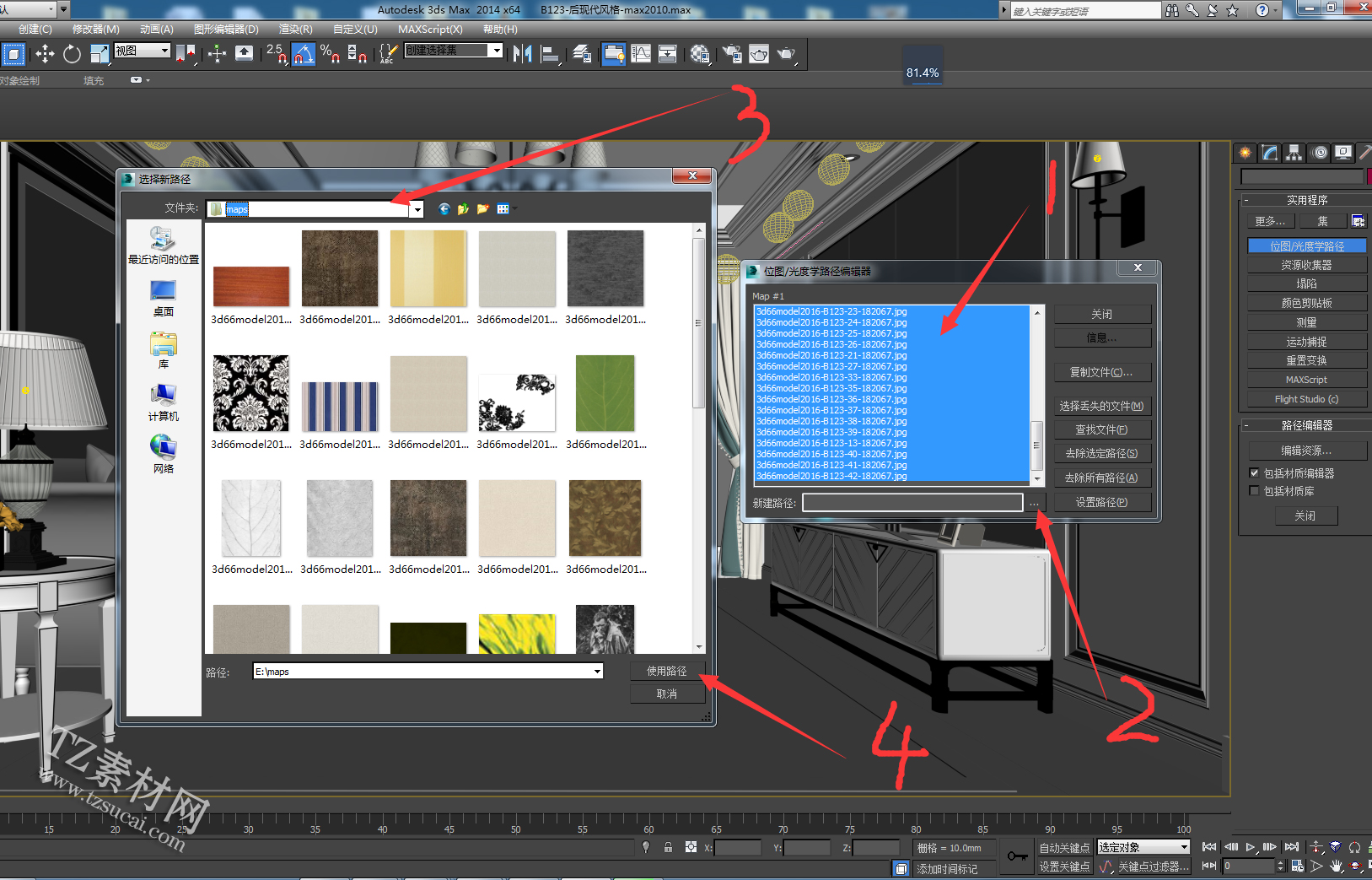Click the 计算机 shortcut in places bar
The image size is (1372, 880).
(x=164, y=402)
